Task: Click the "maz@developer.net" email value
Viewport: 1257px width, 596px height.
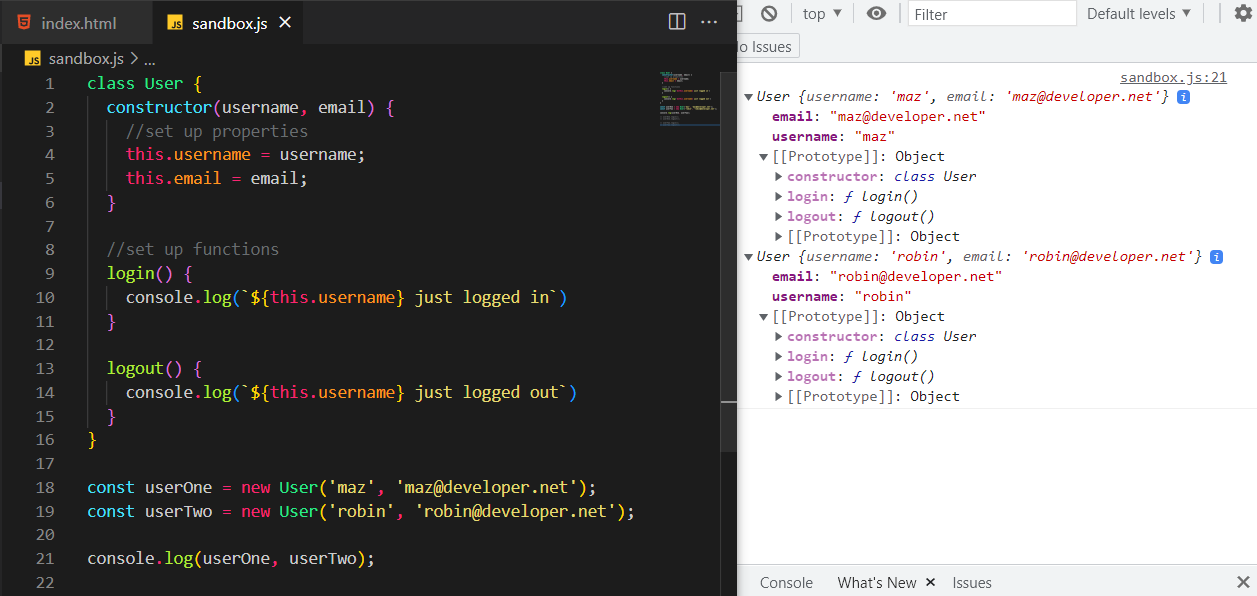Action: pos(907,117)
